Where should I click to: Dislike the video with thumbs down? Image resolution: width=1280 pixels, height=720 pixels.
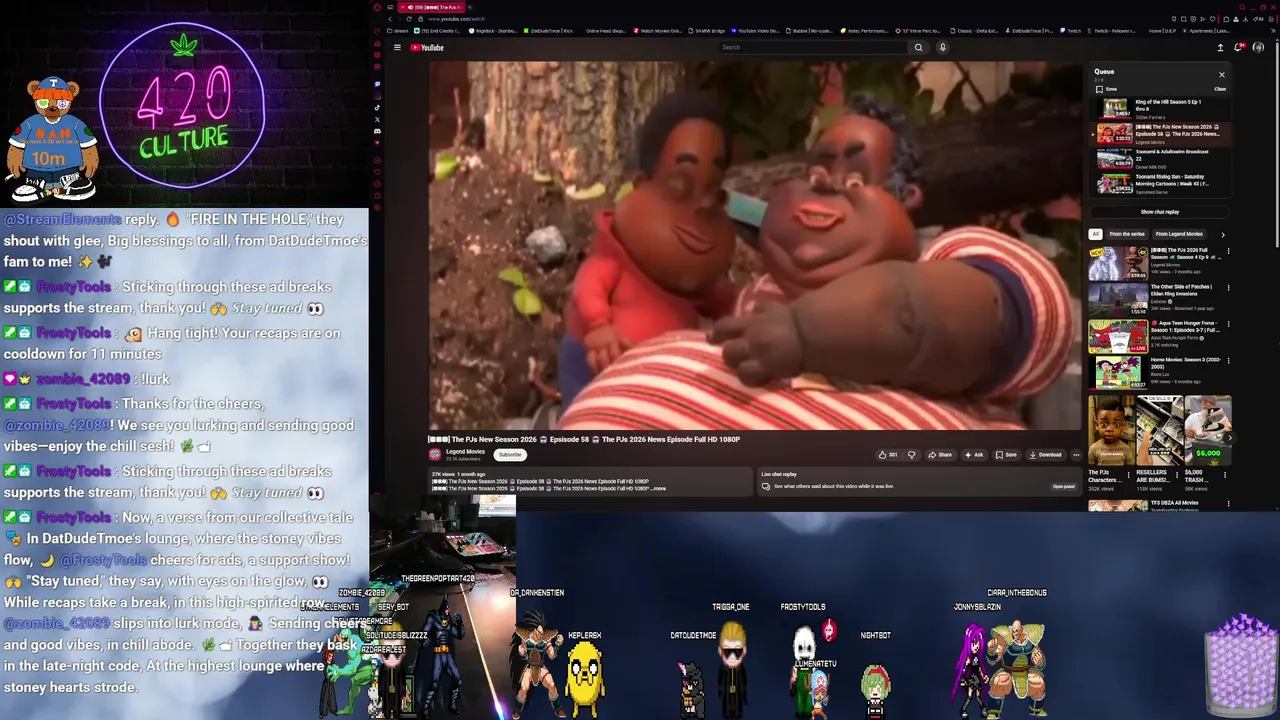(x=911, y=455)
